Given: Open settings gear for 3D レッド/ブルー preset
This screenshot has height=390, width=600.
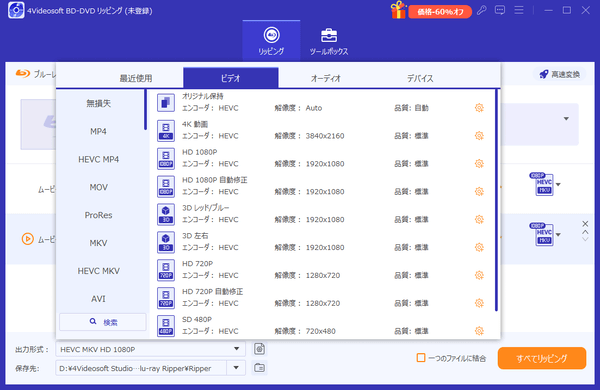Looking at the screenshot, I should (x=479, y=219).
